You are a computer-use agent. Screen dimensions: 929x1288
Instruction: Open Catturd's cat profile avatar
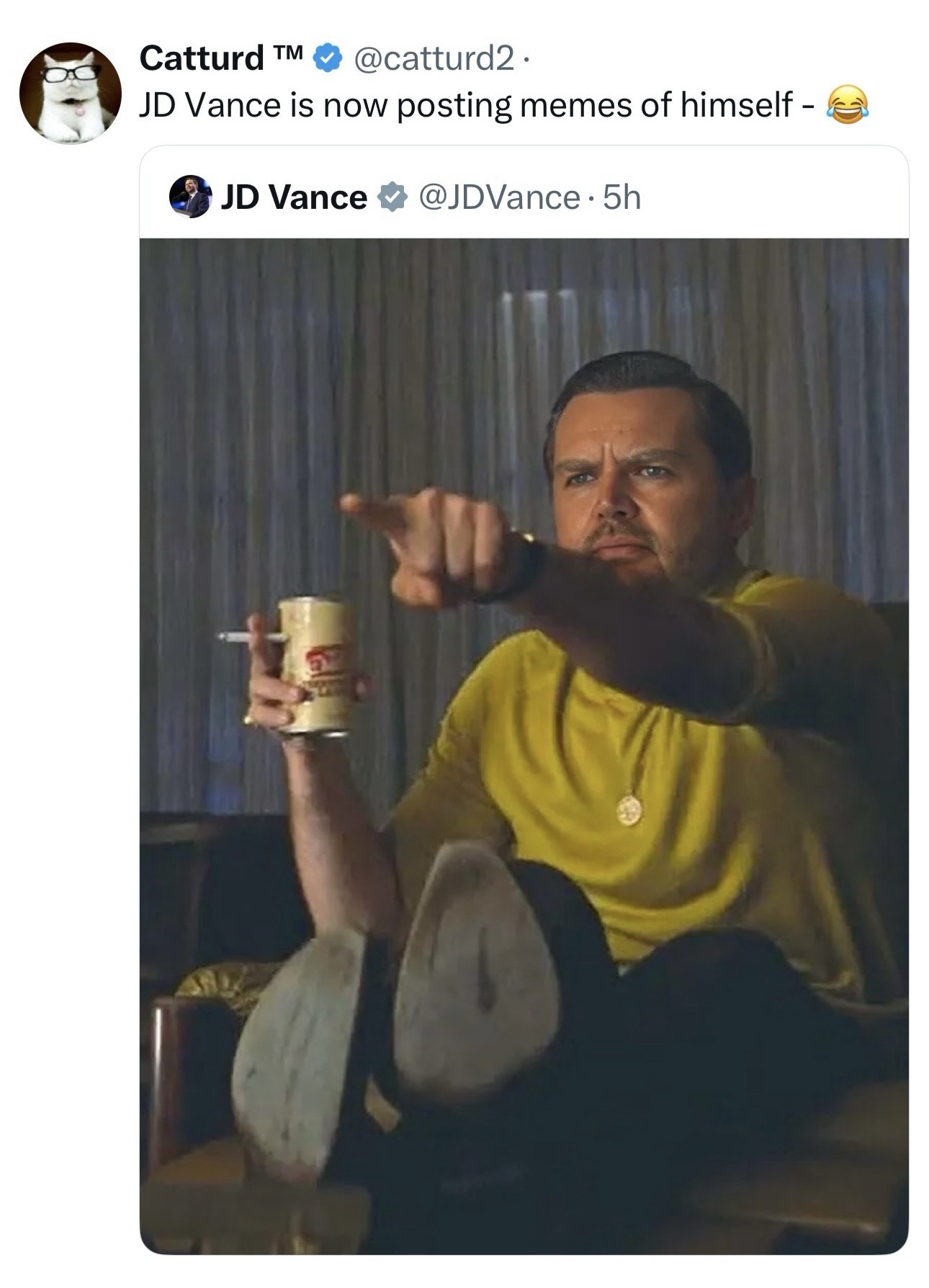(x=70, y=92)
